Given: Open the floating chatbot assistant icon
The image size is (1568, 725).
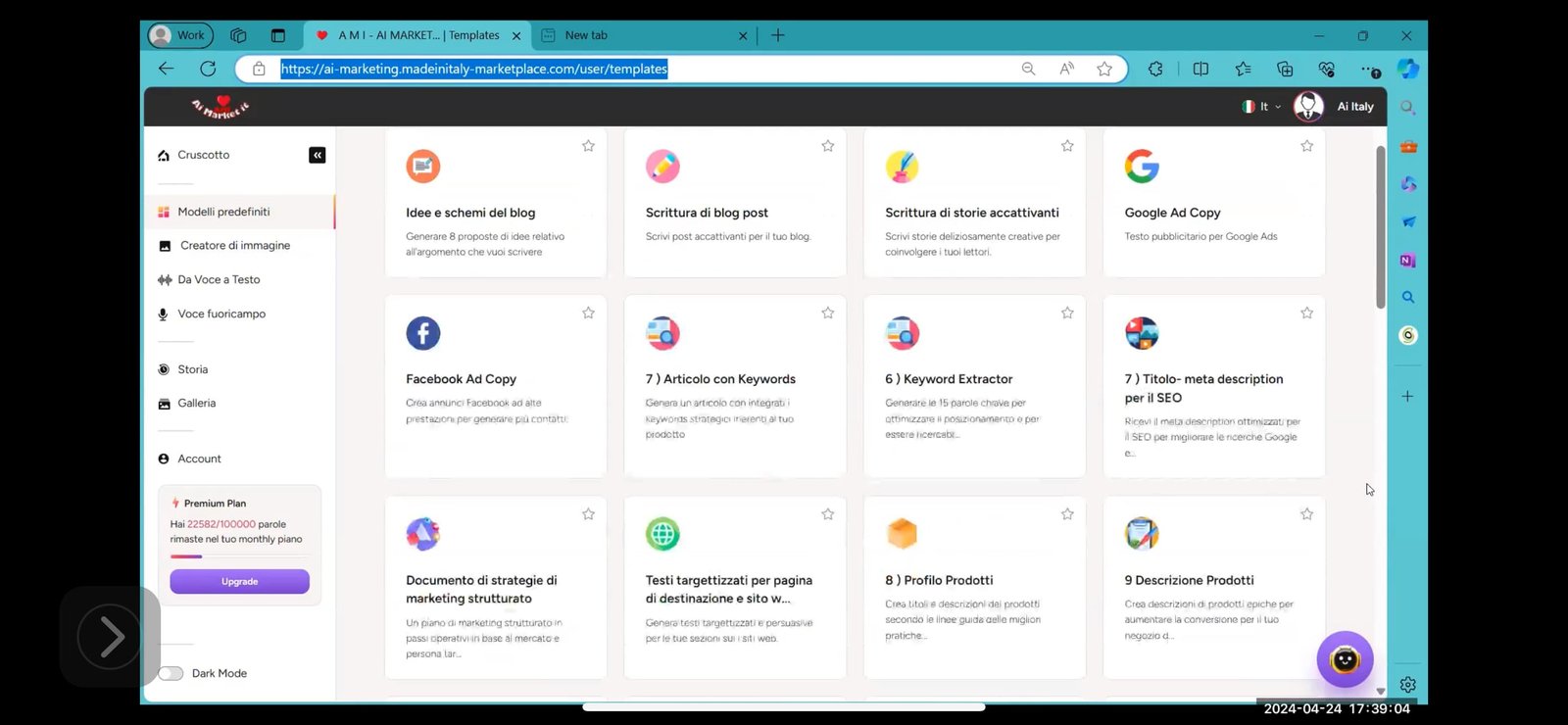Looking at the screenshot, I should tap(1345, 659).
